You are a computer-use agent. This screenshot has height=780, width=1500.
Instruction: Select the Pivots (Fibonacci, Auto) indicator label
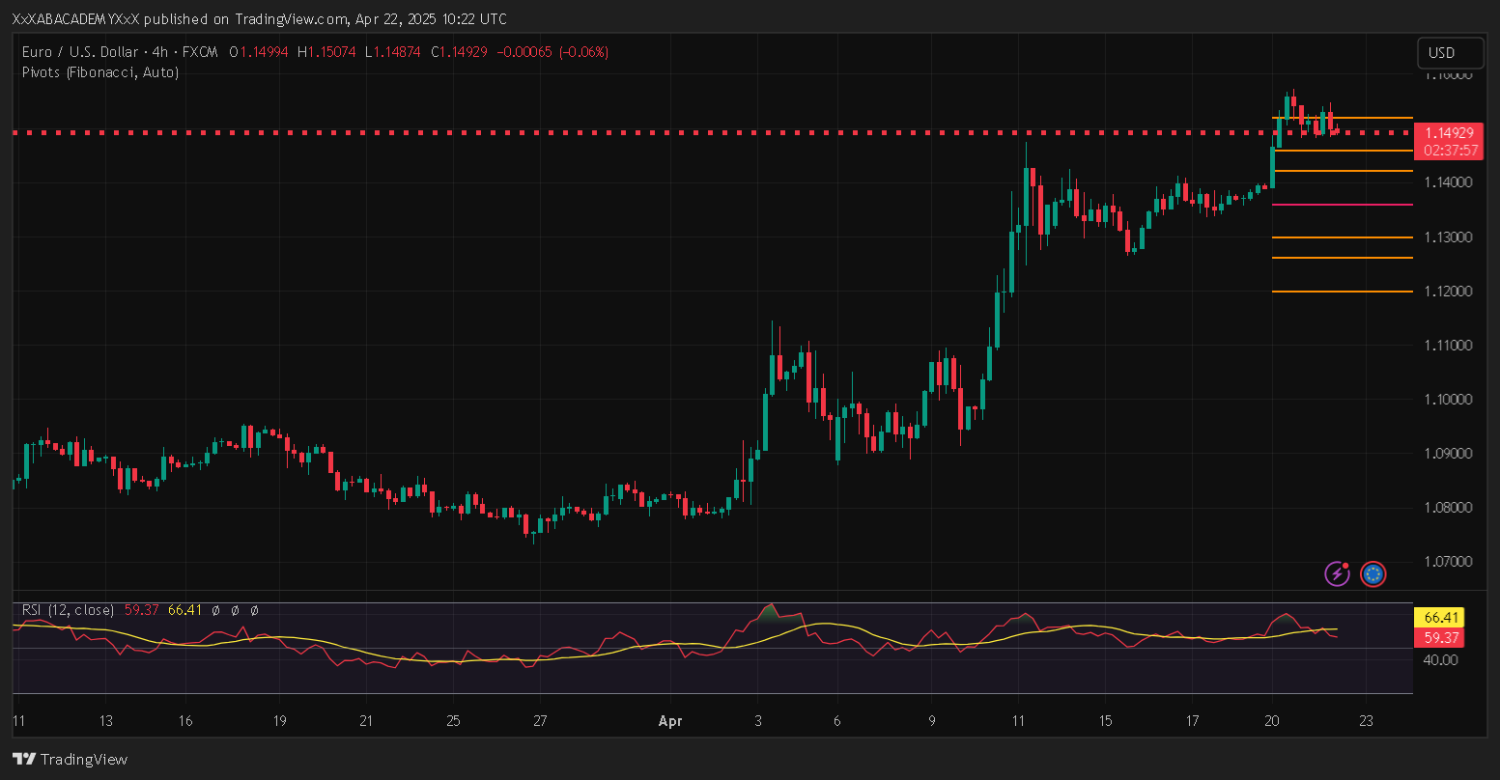[x=100, y=72]
